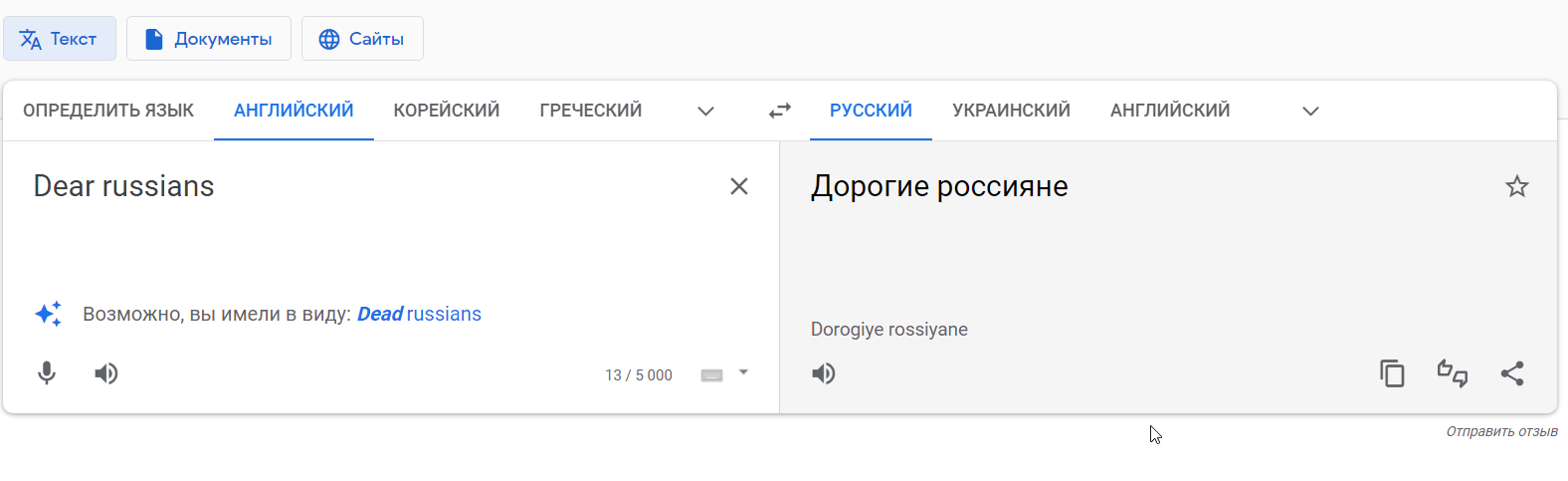Play the Russian translation audio
This screenshot has width=1568, height=481.
(x=824, y=373)
